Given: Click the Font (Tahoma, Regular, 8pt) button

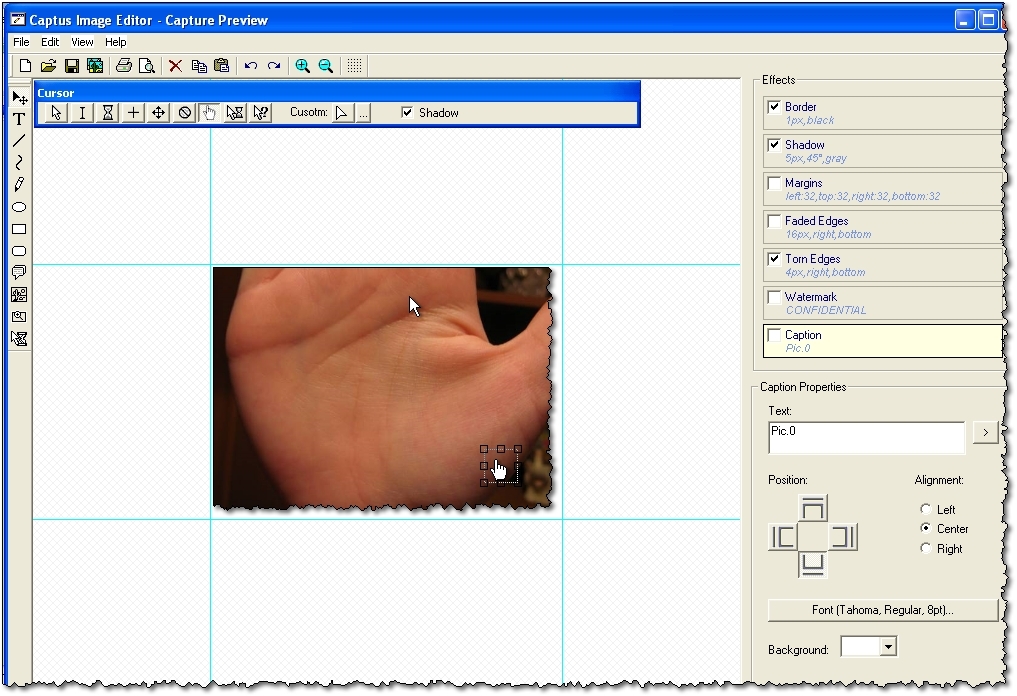Looking at the screenshot, I should (882, 610).
